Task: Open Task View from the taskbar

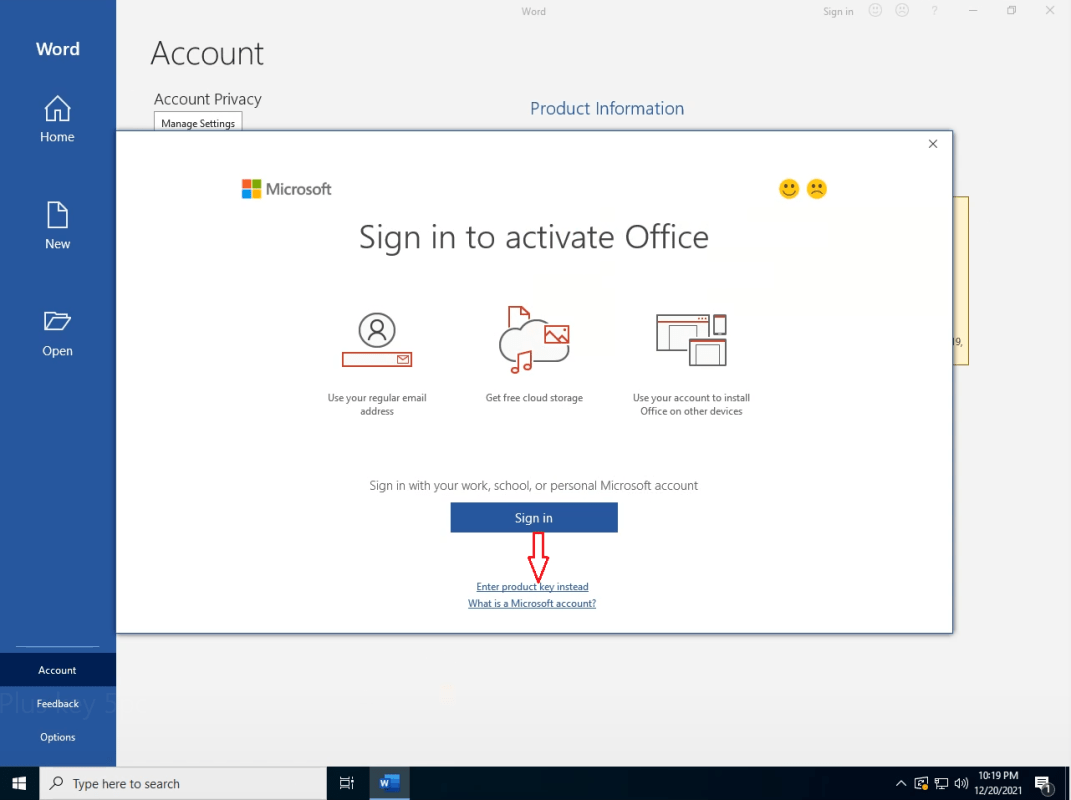Action: [x=347, y=783]
